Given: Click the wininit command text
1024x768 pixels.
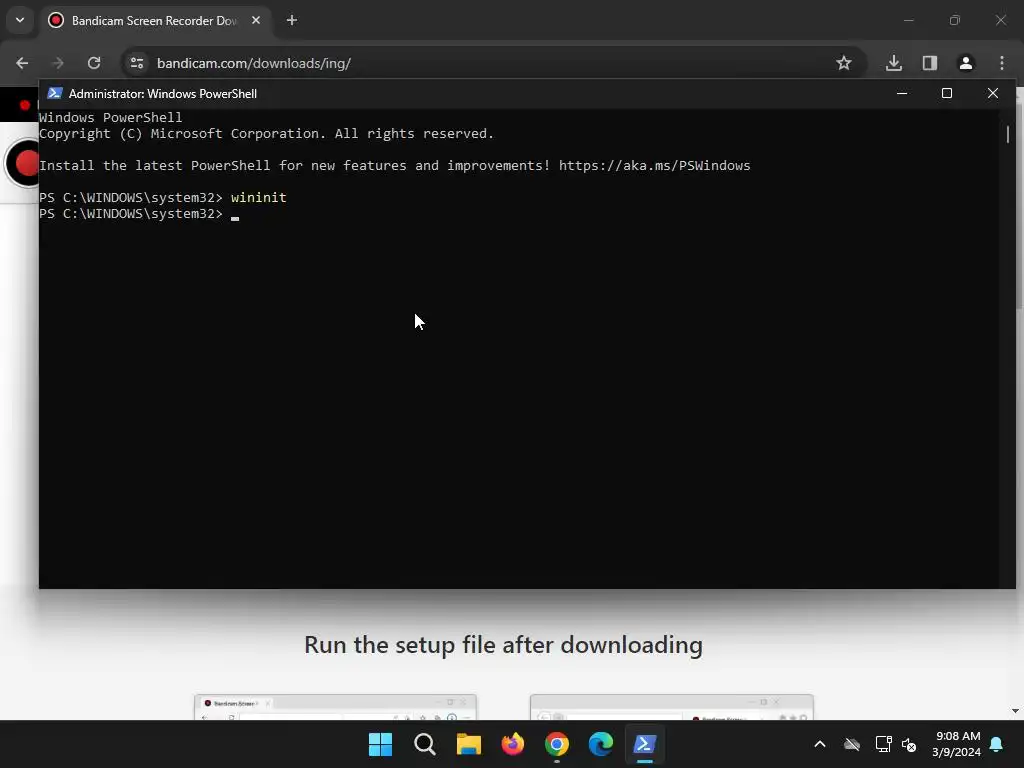Looking at the screenshot, I should point(259,197).
